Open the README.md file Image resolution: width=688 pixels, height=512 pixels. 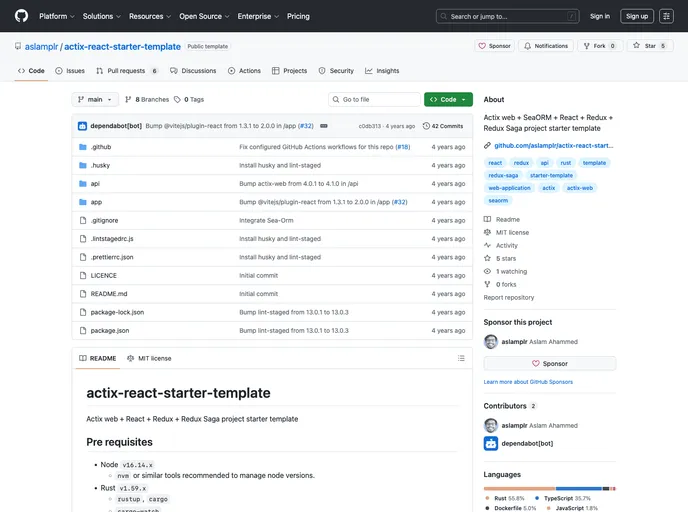[x=109, y=294]
